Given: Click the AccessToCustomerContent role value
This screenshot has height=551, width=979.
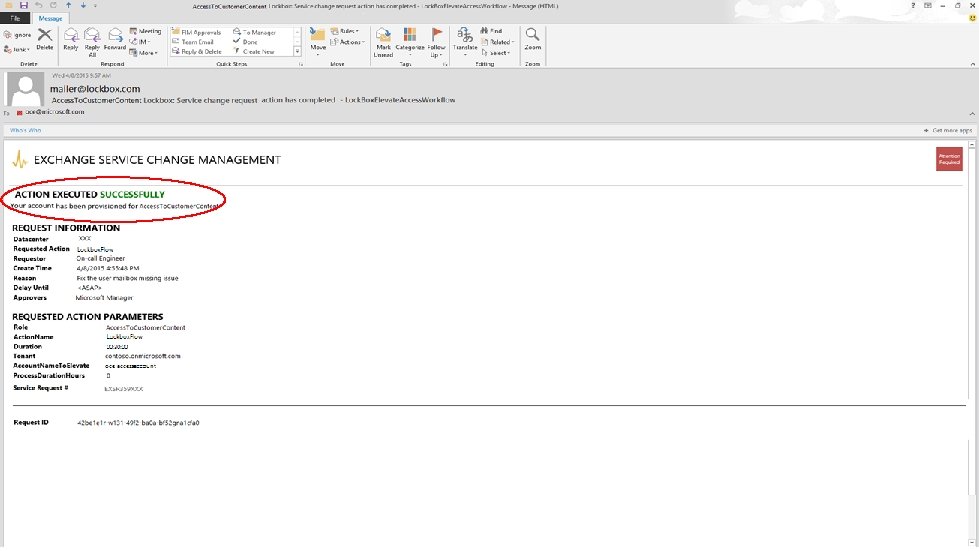Looking at the screenshot, I should coord(145,328).
